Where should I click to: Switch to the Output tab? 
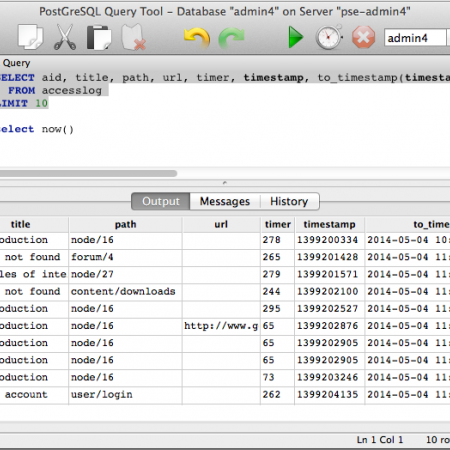[161, 201]
